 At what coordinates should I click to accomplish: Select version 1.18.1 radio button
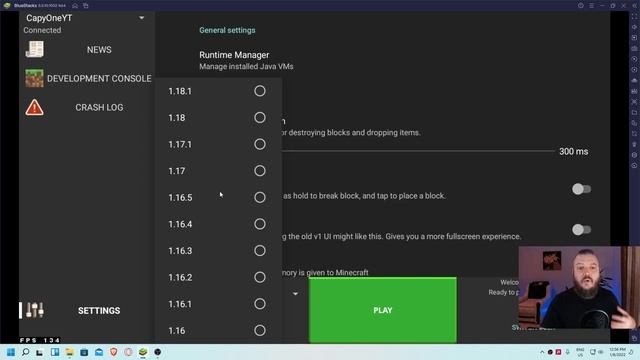(260, 91)
